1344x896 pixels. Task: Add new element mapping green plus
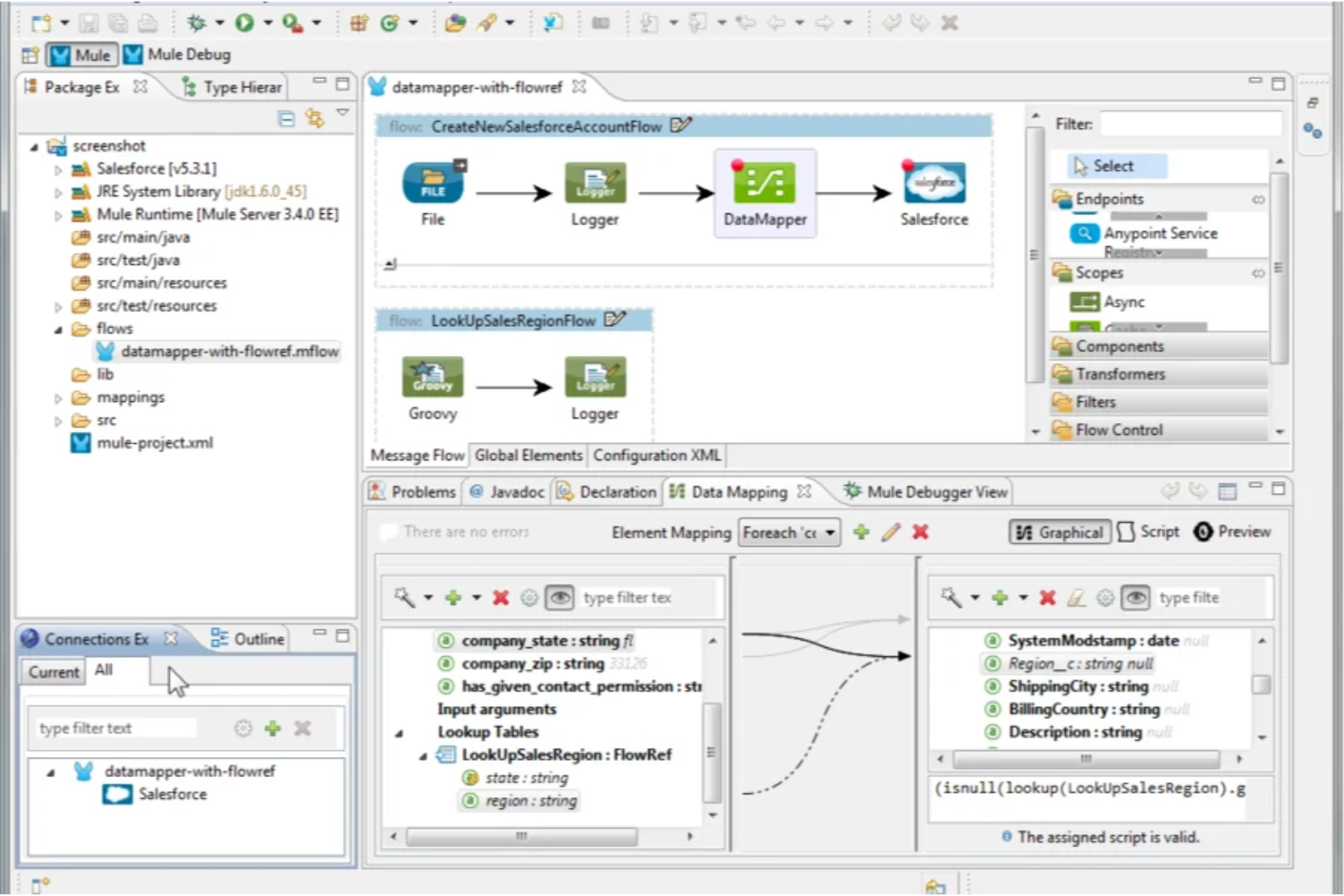point(861,532)
